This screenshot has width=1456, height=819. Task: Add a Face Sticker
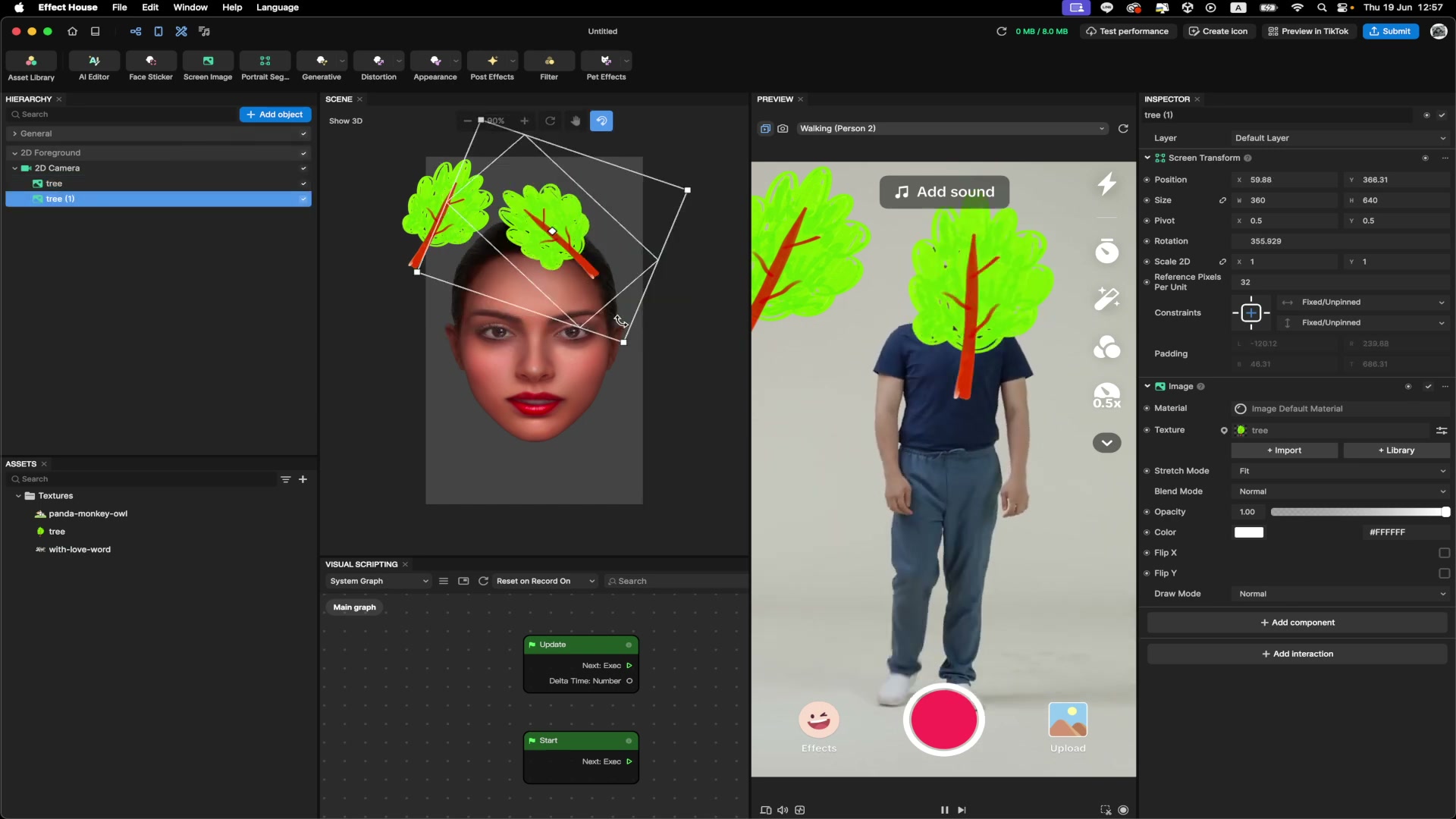(151, 66)
